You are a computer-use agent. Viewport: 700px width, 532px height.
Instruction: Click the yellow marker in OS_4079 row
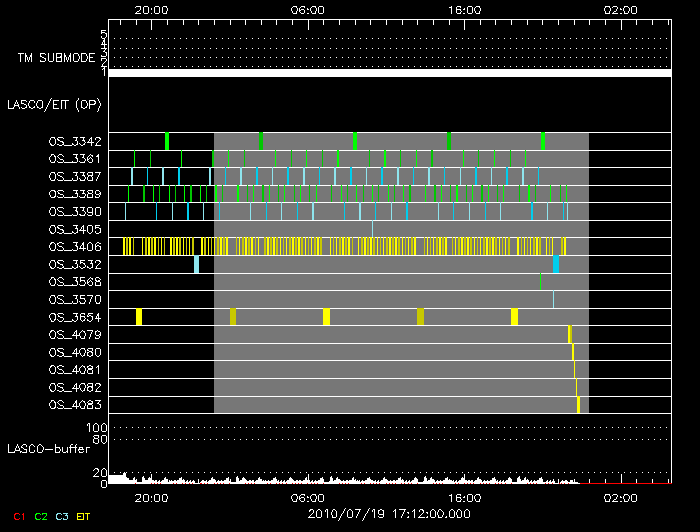point(569,335)
